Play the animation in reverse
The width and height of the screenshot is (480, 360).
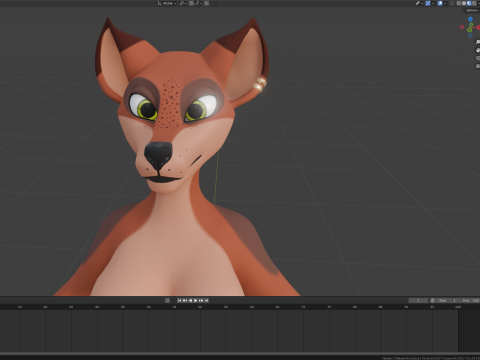tap(190, 300)
